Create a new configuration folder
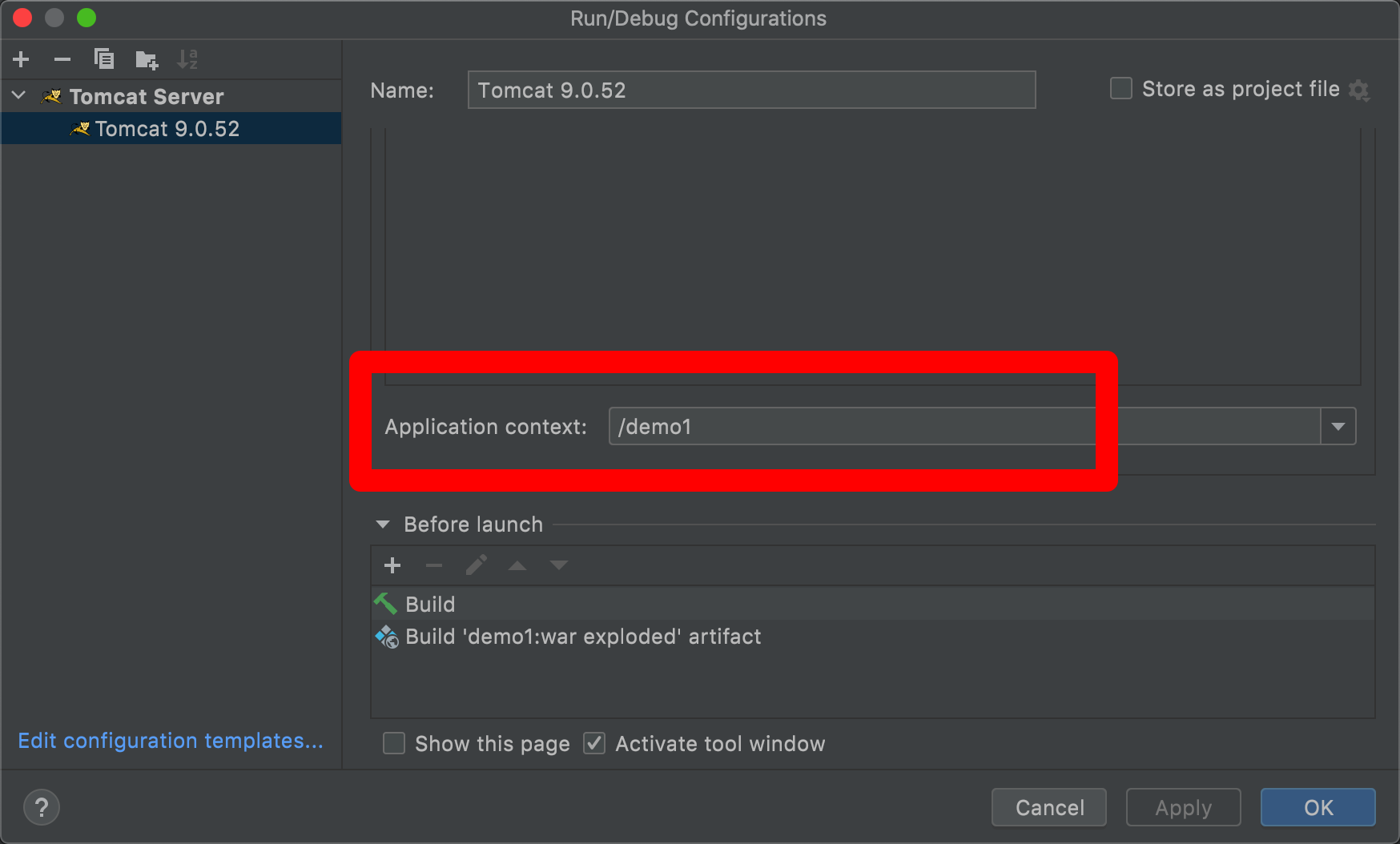This screenshot has height=844, width=1400. 147,59
